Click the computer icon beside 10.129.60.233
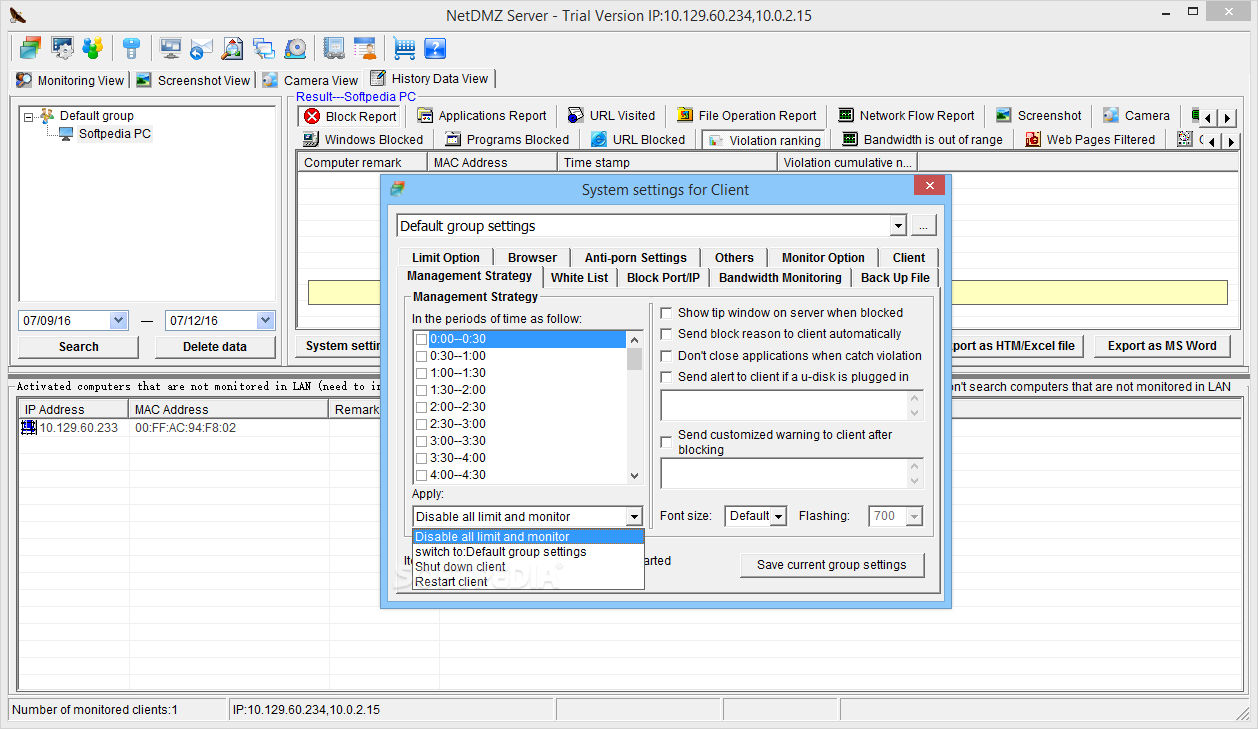The image size is (1258, 729). click(29, 428)
